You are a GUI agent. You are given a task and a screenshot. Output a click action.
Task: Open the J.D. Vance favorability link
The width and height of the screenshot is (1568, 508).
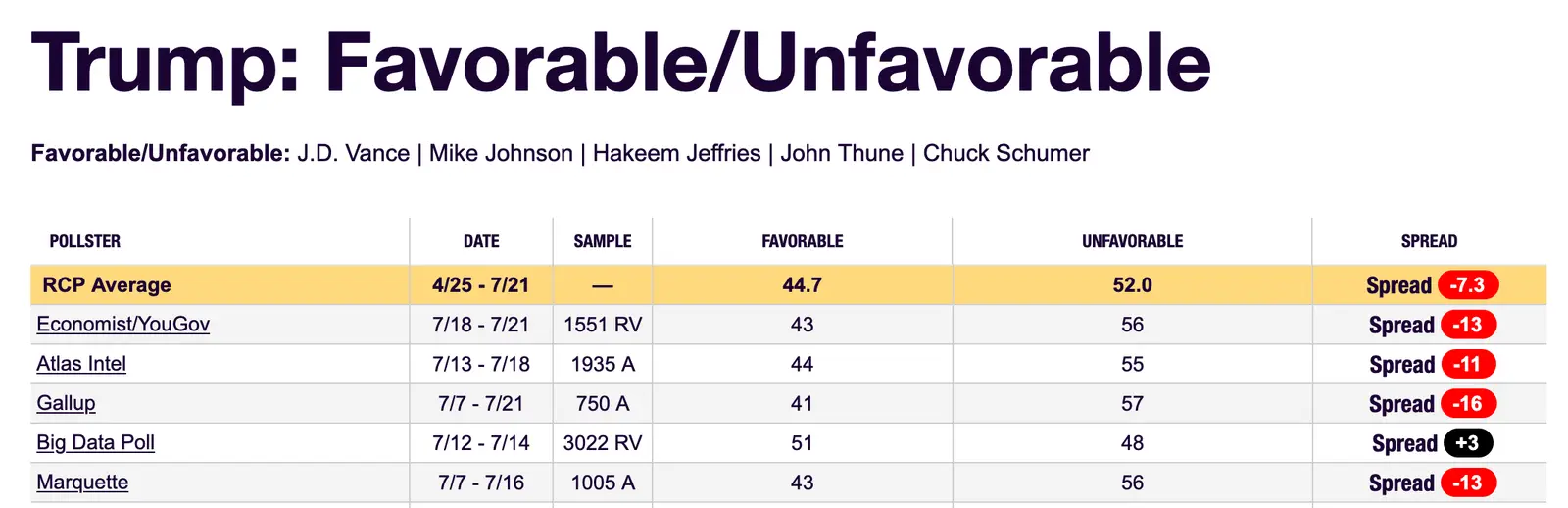pos(354,154)
